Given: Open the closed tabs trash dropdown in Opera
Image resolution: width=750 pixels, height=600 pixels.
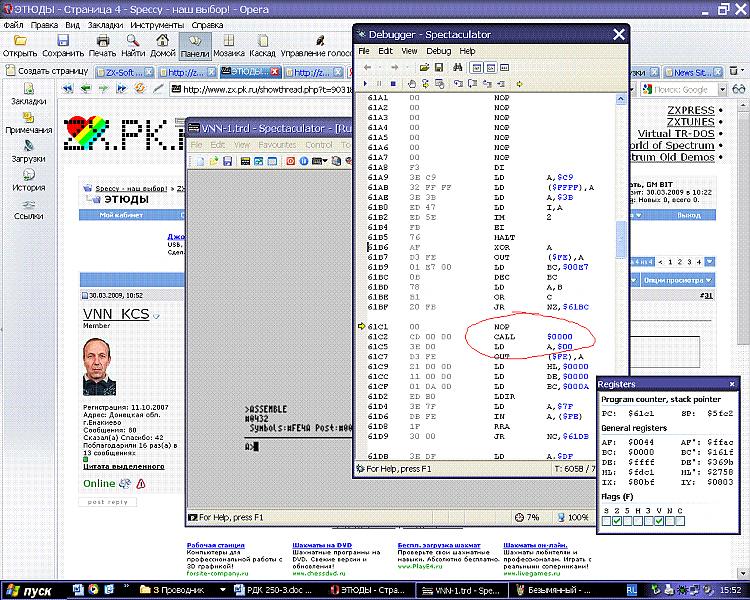Looking at the screenshot, I should click(x=739, y=72).
